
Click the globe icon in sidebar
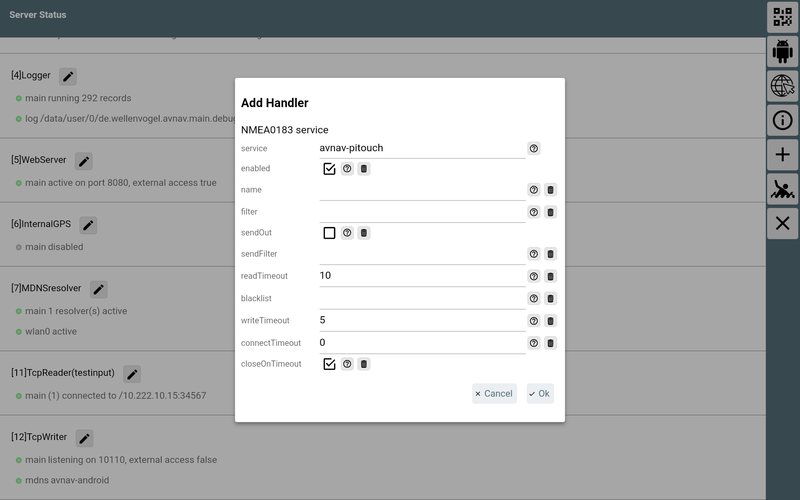click(782, 86)
